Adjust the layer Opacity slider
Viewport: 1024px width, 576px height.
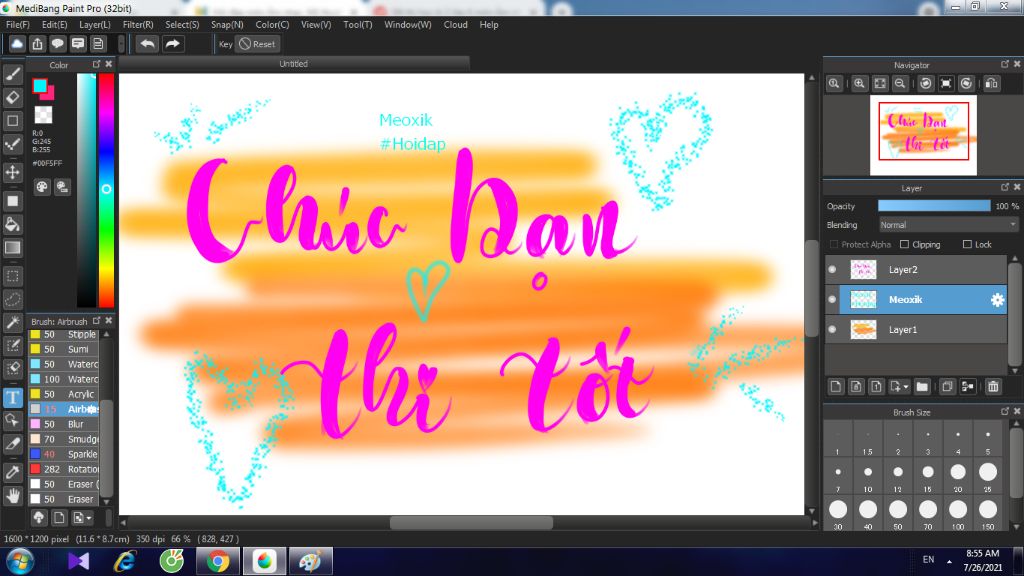click(934, 206)
